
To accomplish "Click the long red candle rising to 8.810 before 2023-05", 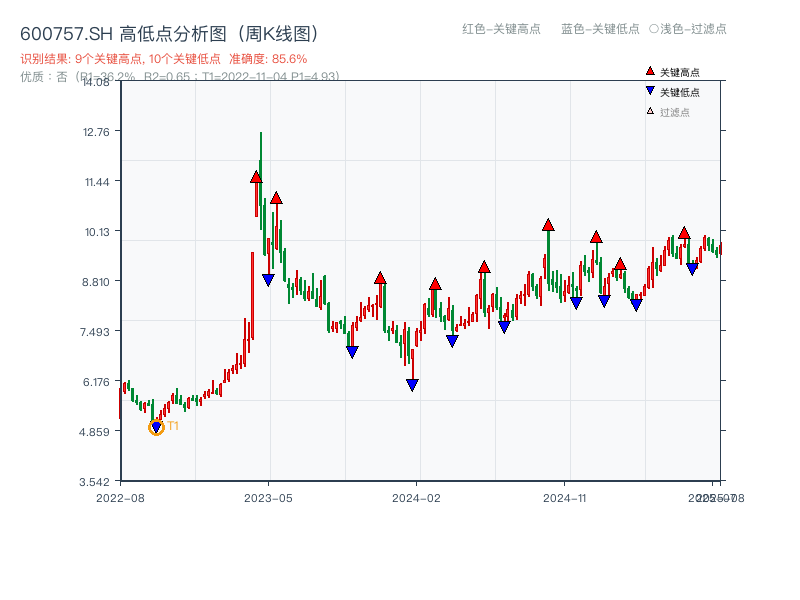I will [252, 296].
